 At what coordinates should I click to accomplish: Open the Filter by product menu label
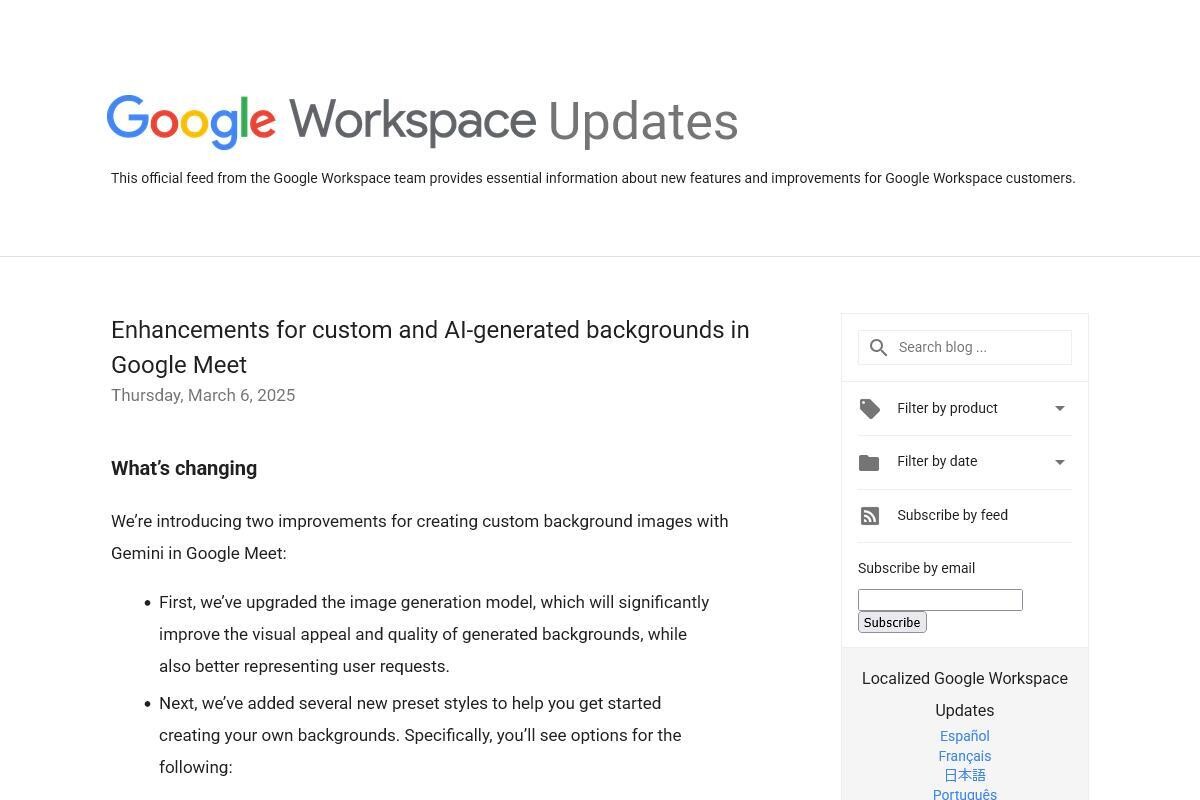pos(947,408)
